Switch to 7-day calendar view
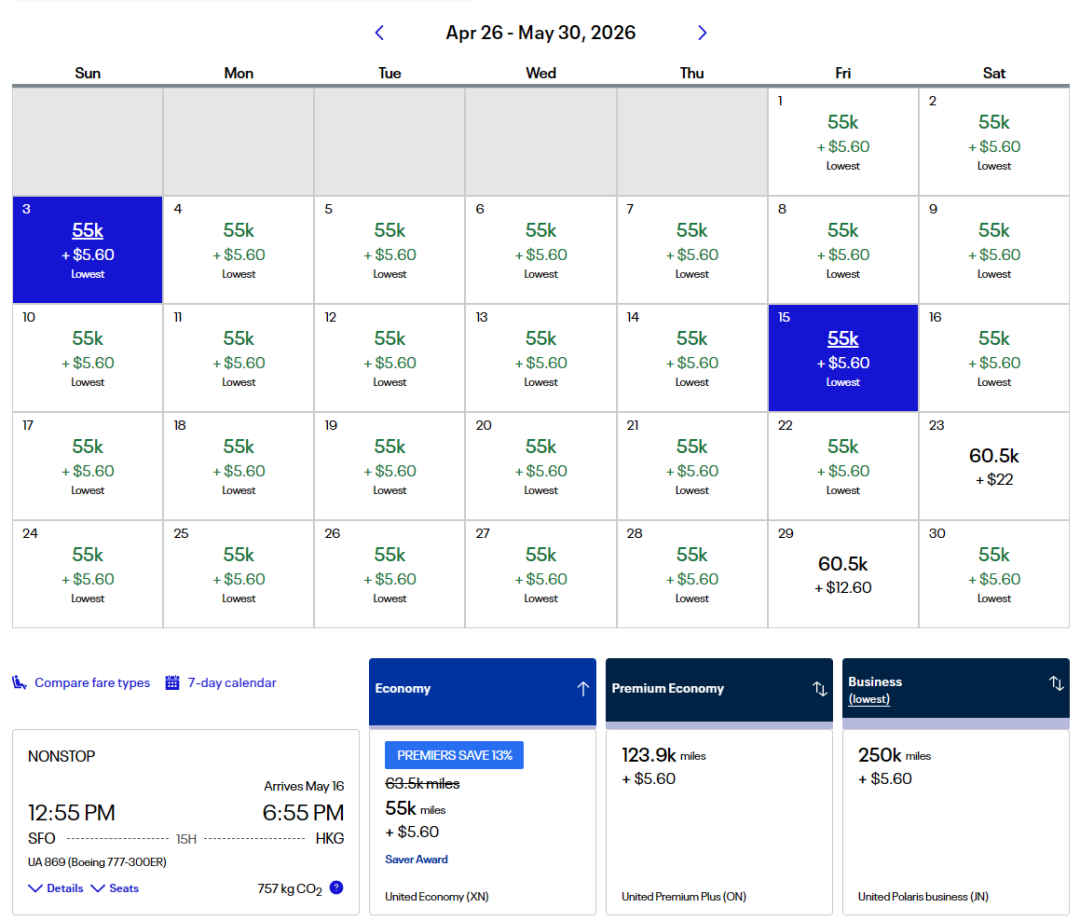Viewport: 1080px width, 922px height. (231, 683)
